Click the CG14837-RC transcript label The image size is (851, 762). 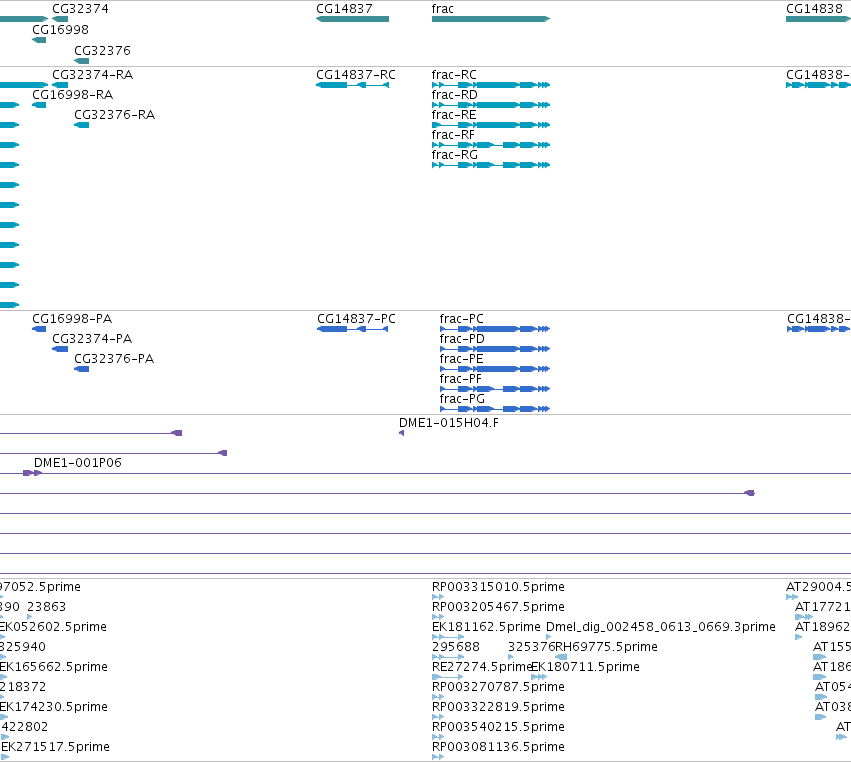(x=356, y=75)
